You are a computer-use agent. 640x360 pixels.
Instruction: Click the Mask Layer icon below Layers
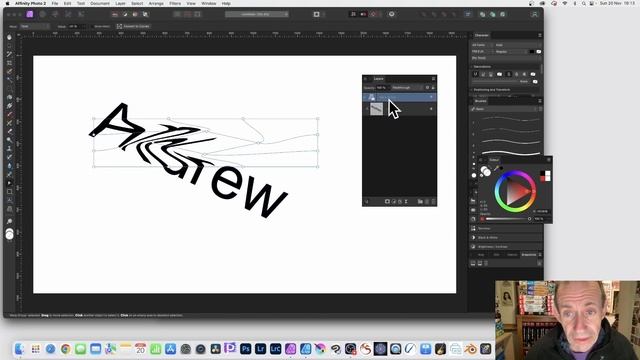(x=387, y=202)
